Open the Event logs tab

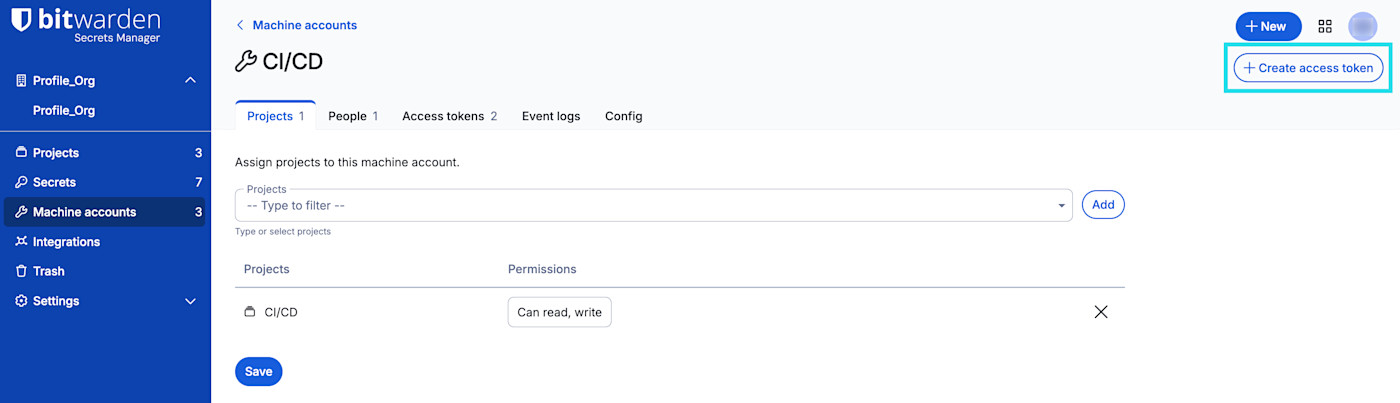(x=551, y=116)
